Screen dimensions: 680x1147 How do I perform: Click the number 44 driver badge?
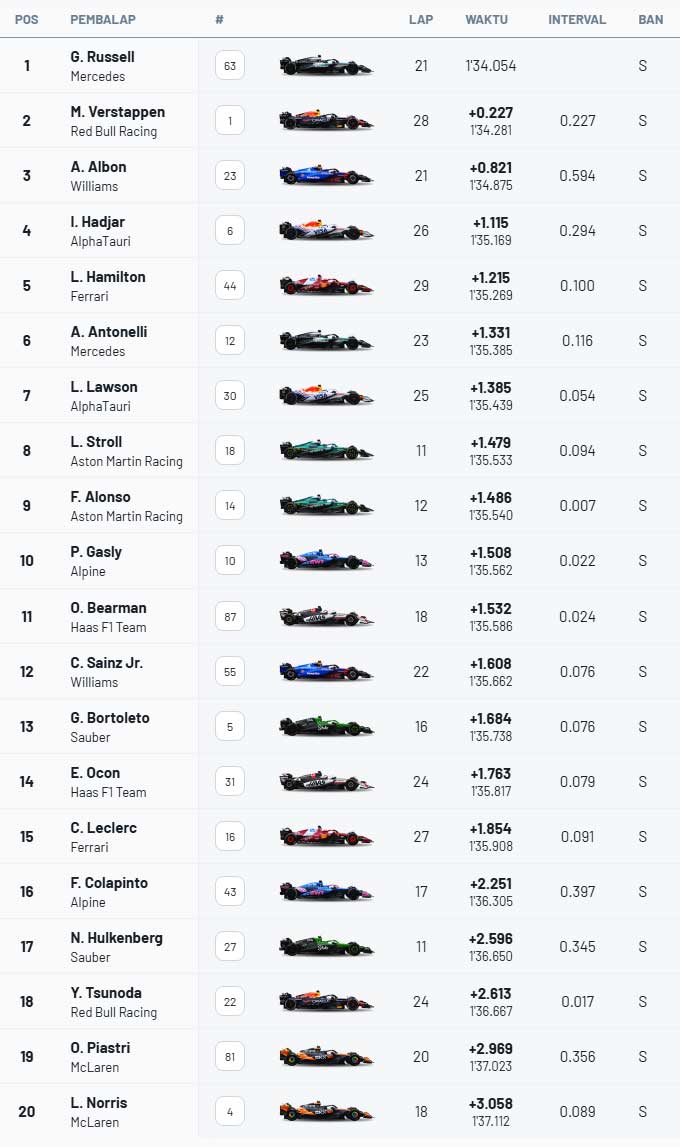pos(230,286)
